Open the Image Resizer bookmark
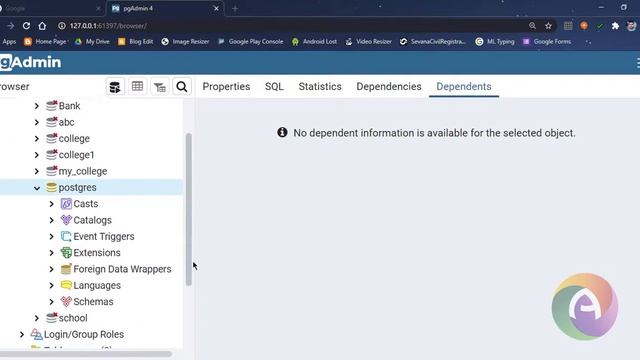The image size is (640, 360). click(185, 41)
